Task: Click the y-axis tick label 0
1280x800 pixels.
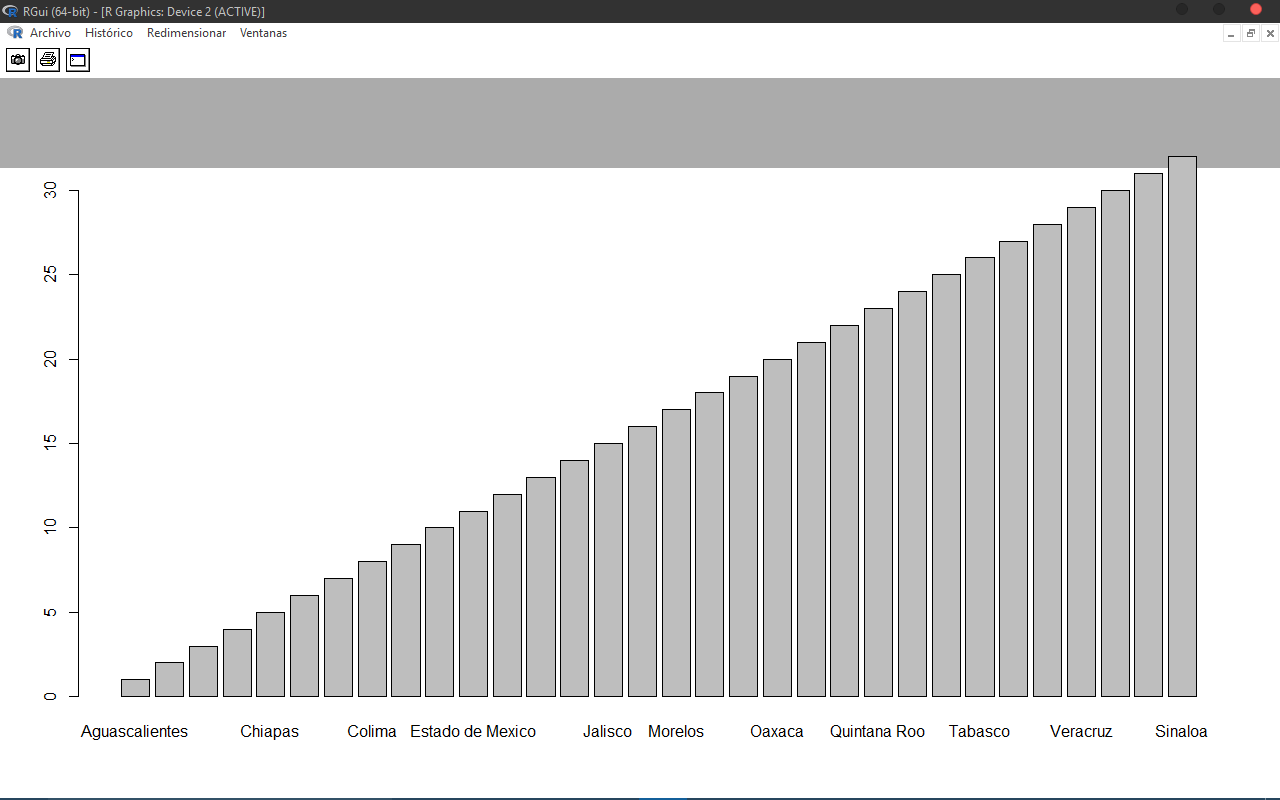Action: tap(51, 696)
